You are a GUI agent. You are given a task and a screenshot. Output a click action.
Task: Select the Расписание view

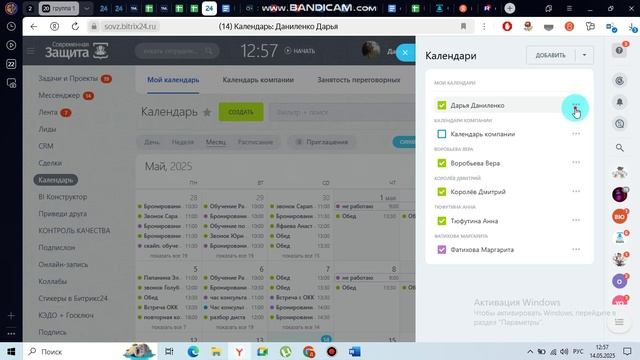[256, 142]
